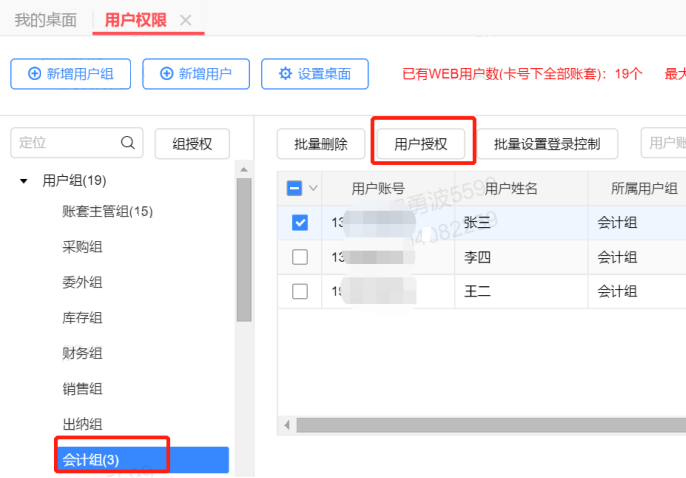Select 采购组 in tree

tap(82, 247)
